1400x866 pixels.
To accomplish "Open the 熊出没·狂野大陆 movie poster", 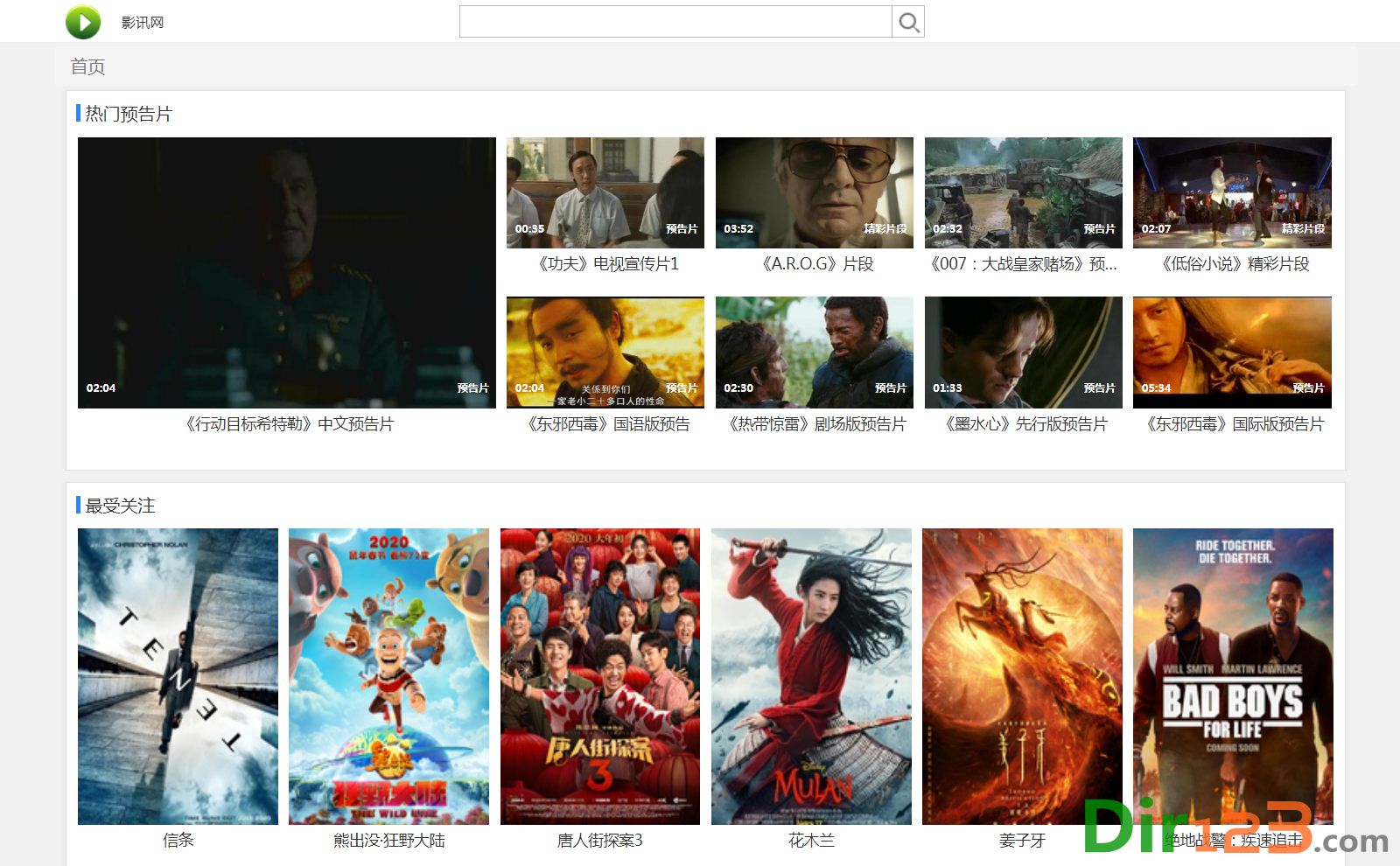I will 388,675.
